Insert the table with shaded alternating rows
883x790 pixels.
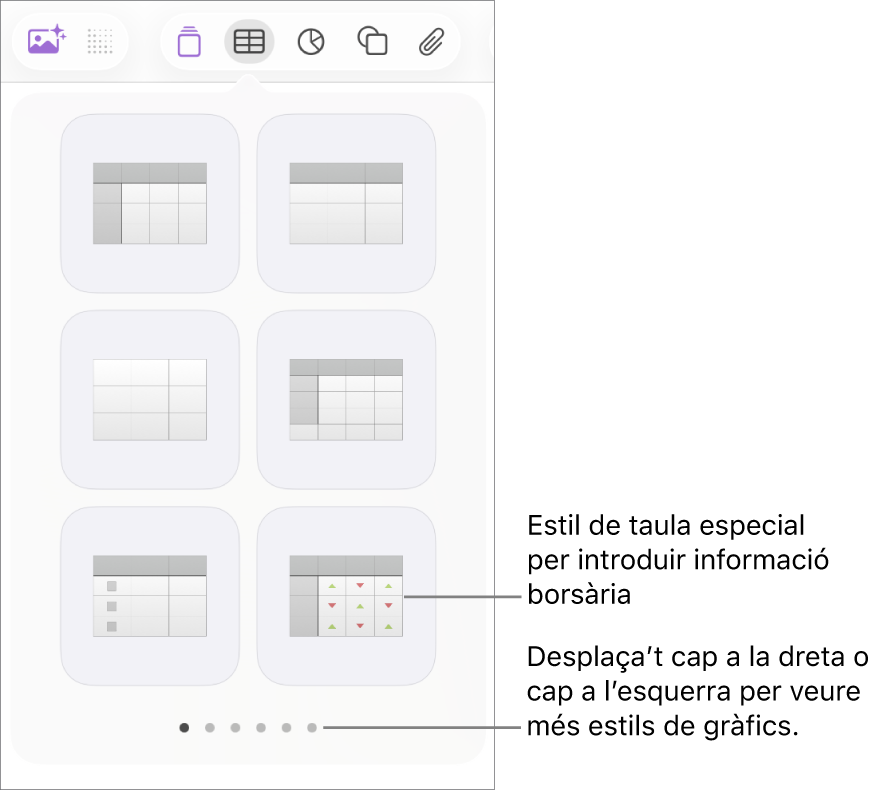pos(345,399)
